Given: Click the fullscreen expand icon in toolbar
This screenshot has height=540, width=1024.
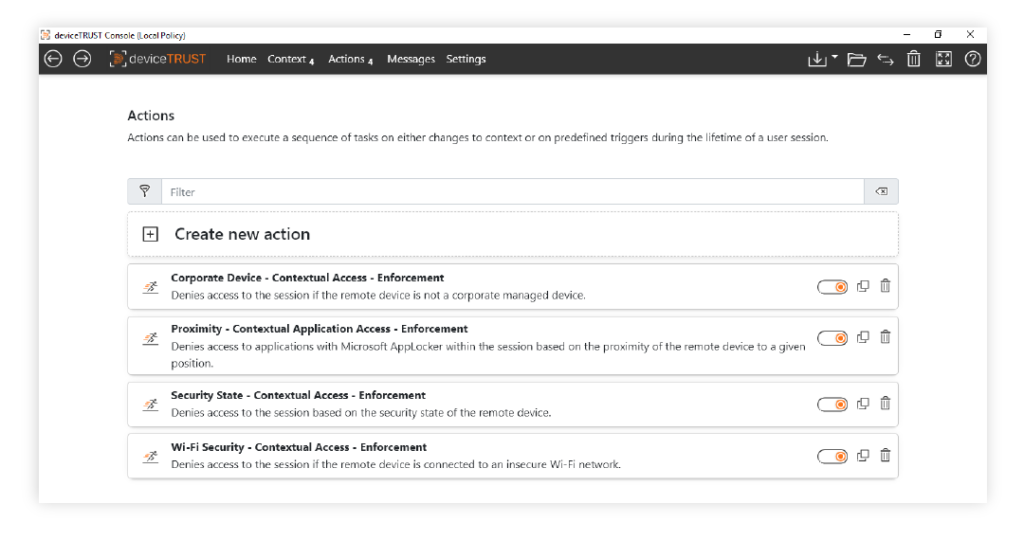Looking at the screenshot, I should point(943,59).
